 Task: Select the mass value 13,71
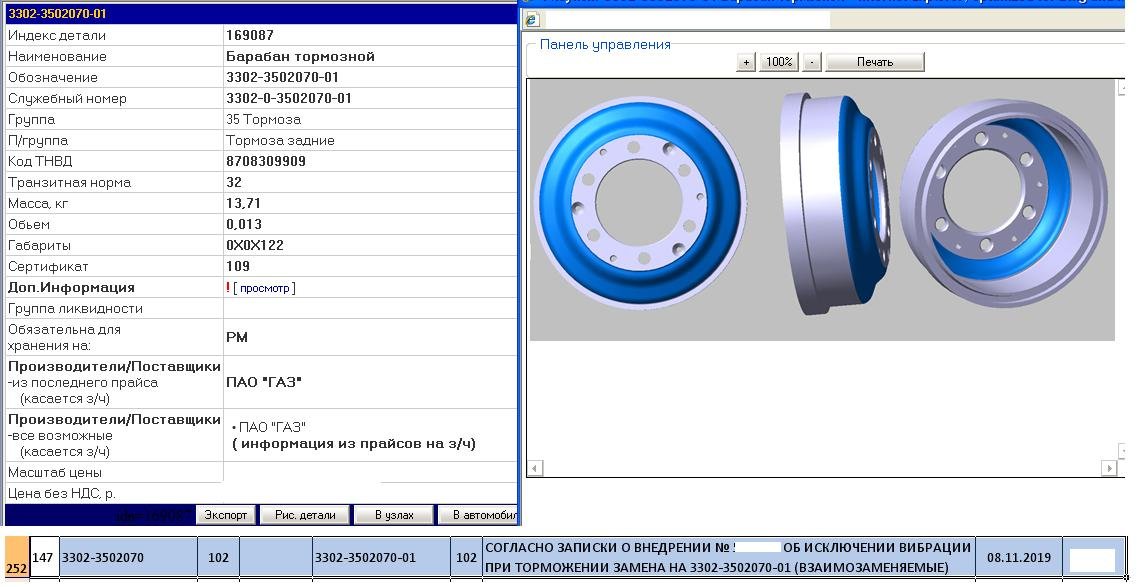pos(243,204)
